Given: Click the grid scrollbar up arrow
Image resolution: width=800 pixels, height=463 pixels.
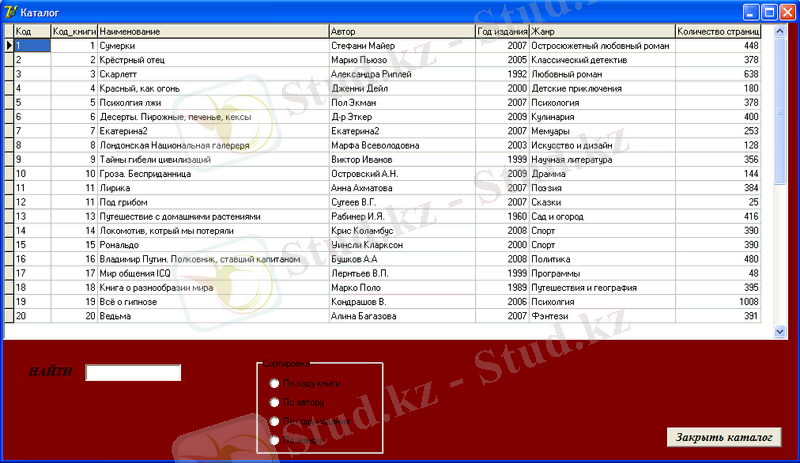Looking at the screenshot, I should (x=780, y=31).
